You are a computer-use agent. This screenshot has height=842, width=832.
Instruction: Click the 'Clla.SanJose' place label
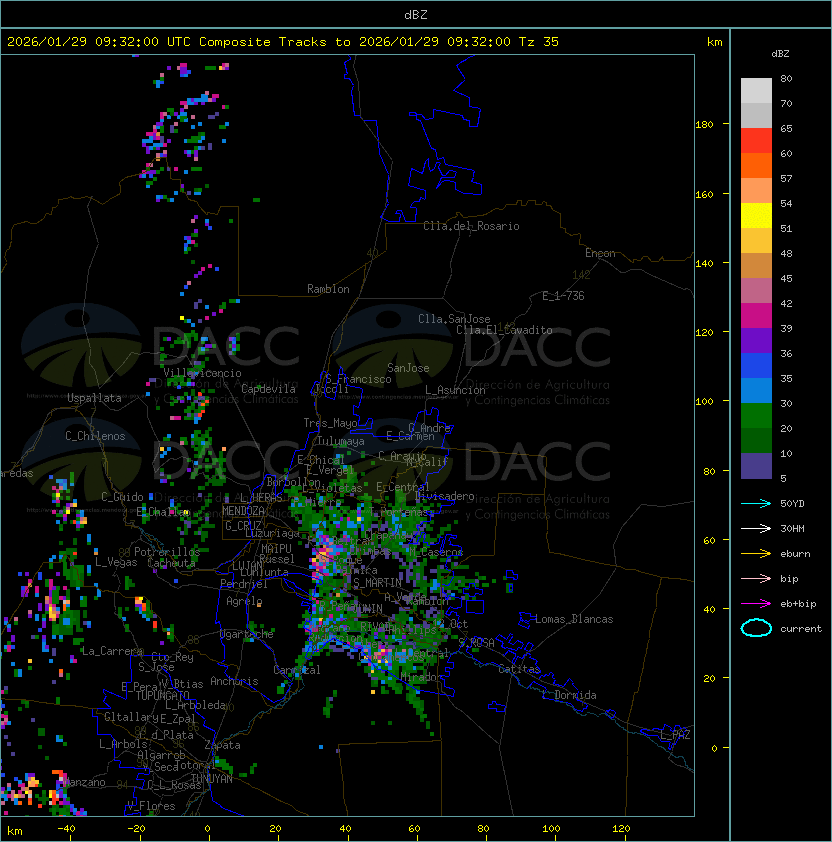[x=454, y=319]
